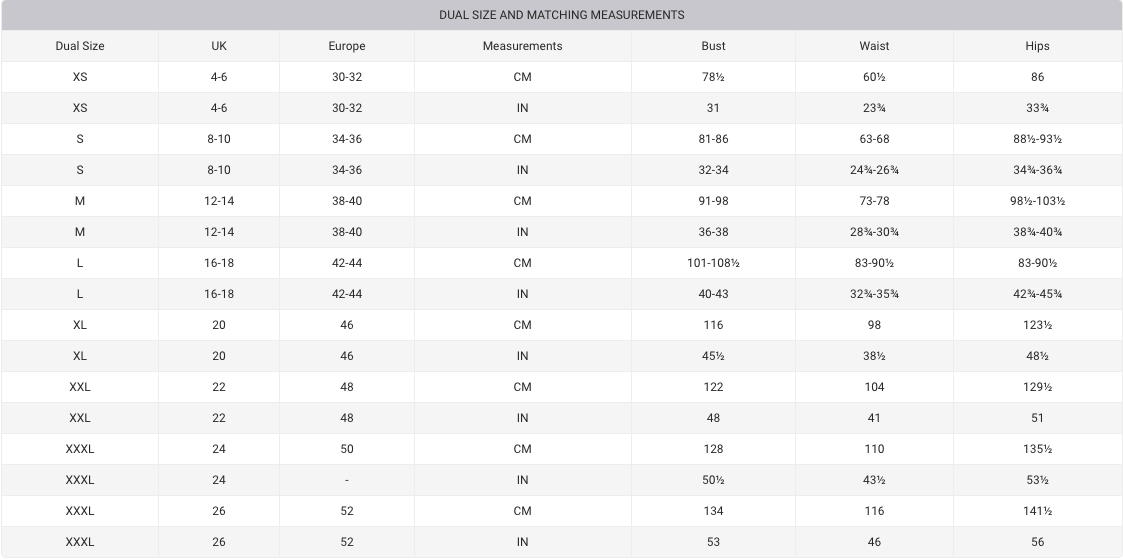Select the XXL bust value 122
This screenshot has height=560, width=1123.
[713, 387]
